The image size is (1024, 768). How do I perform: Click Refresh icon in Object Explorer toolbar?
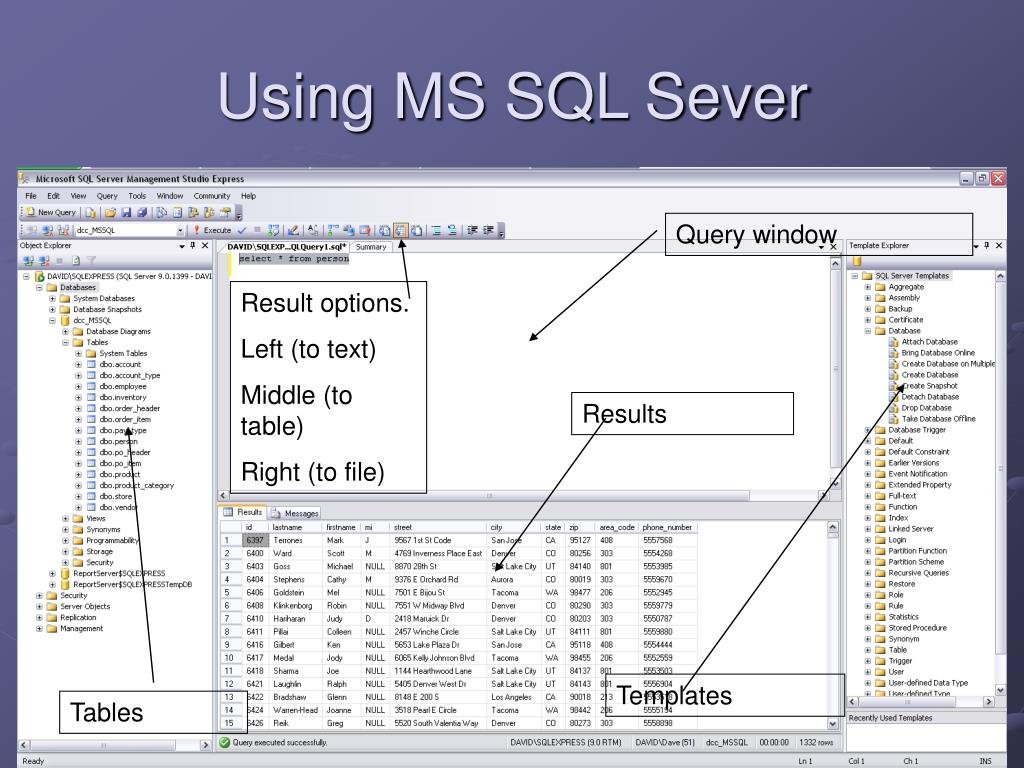pyautogui.click(x=76, y=261)
